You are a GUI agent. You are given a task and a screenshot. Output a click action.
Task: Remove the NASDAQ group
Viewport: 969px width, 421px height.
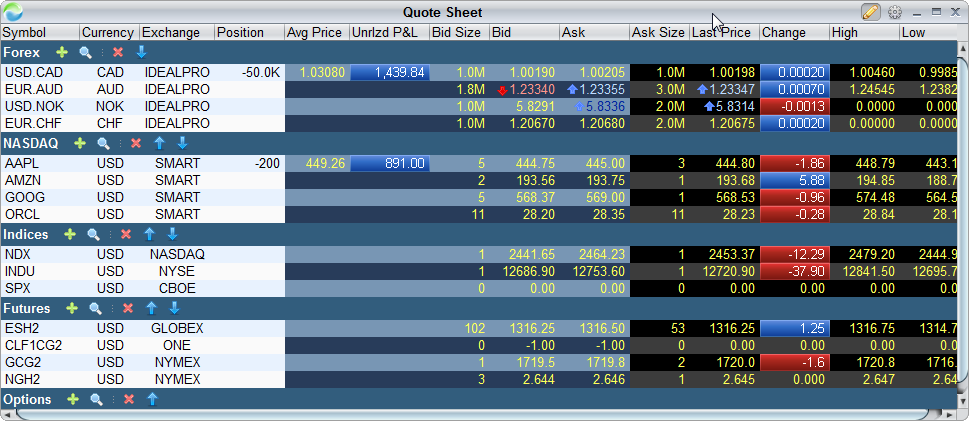point(136,143)
